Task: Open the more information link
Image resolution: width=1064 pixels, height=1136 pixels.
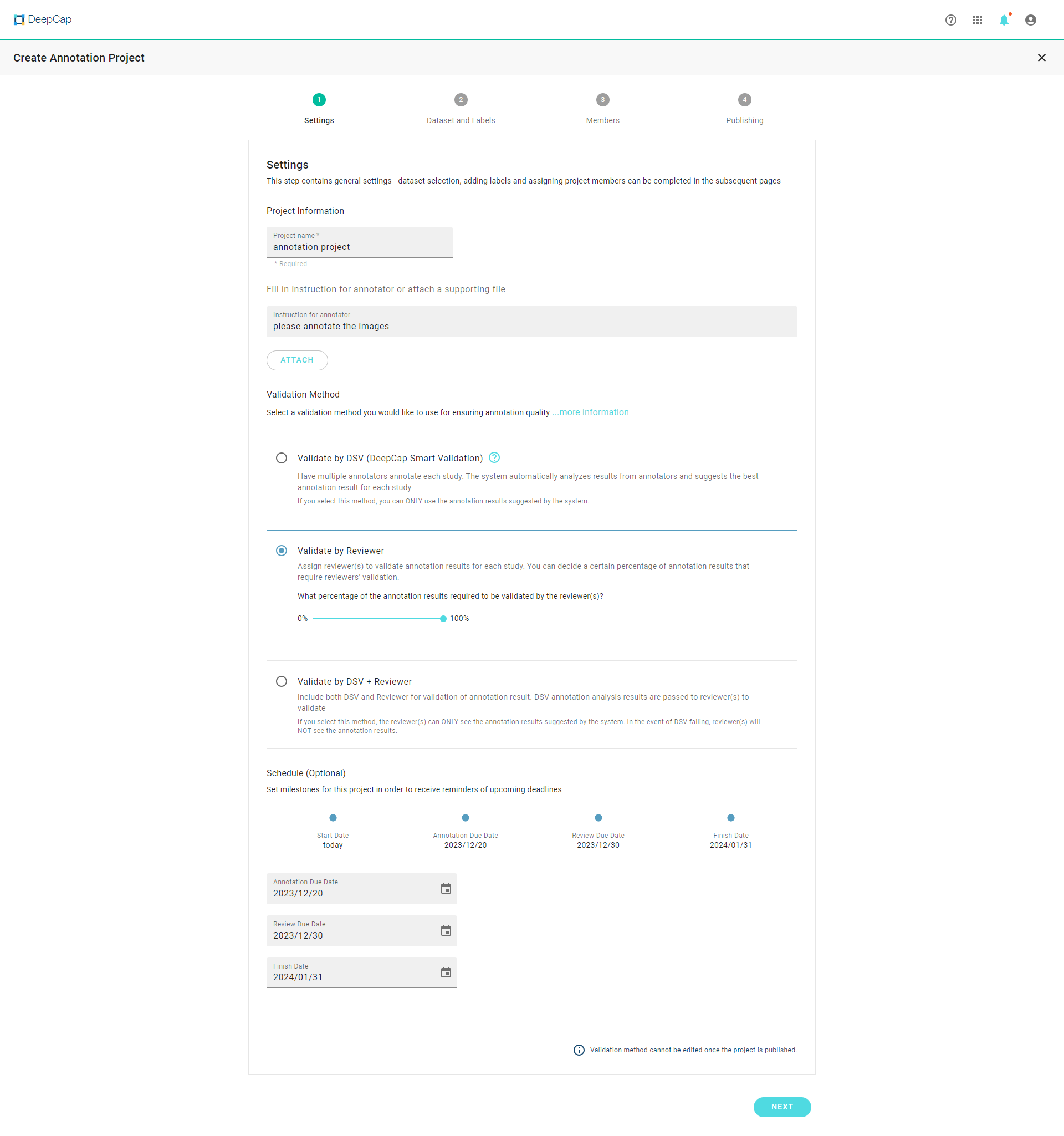Action: pos(594,412)
